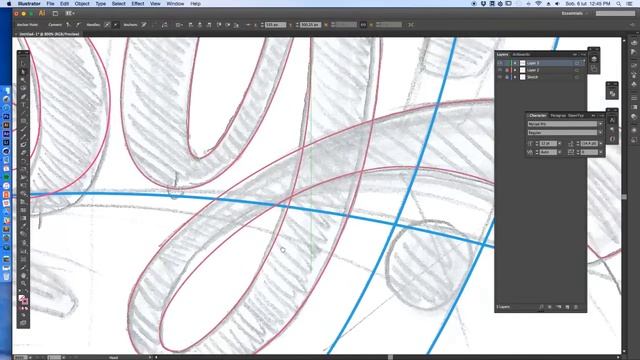The image size is (640, 360).
Task: Select the Direct Selection tool
Action: (x=23, y=72)
